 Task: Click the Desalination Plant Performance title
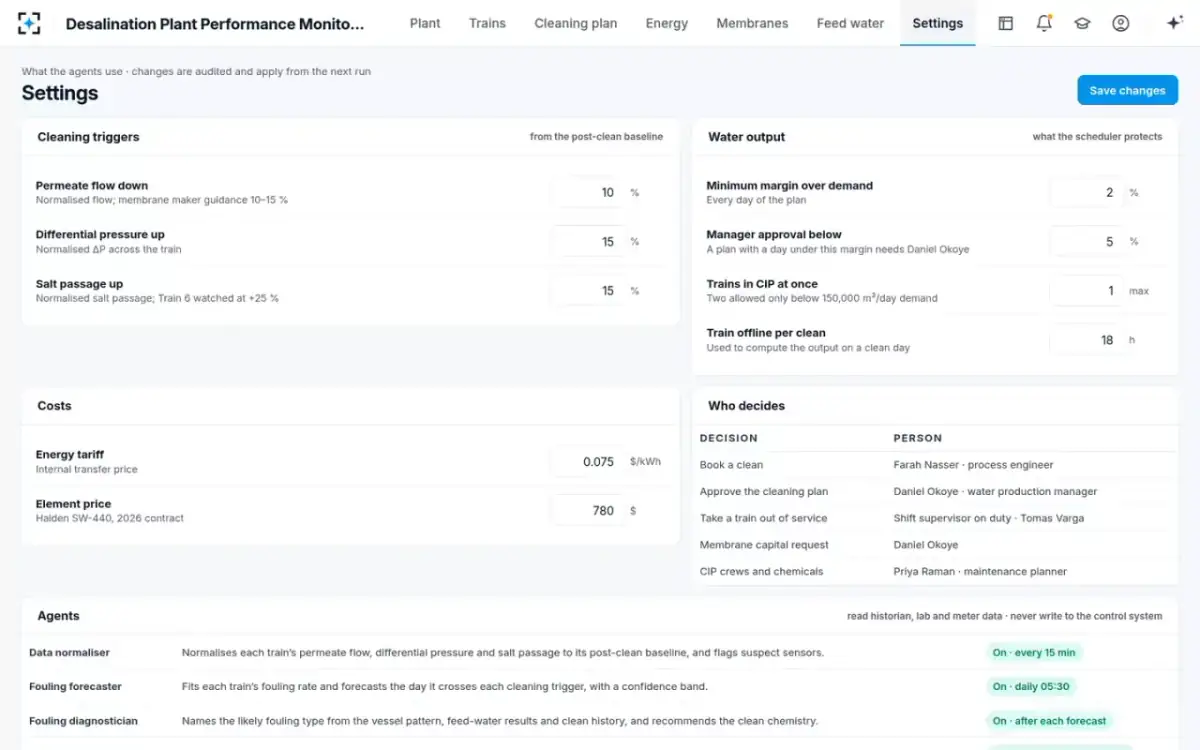click(x=215, y=23)
